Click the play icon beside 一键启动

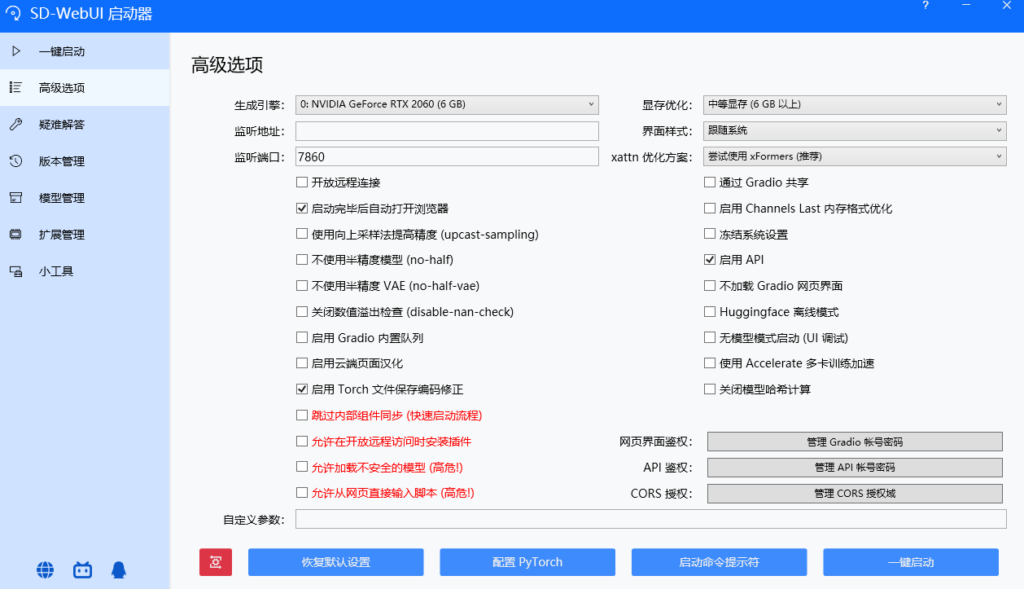click(17, 50)
